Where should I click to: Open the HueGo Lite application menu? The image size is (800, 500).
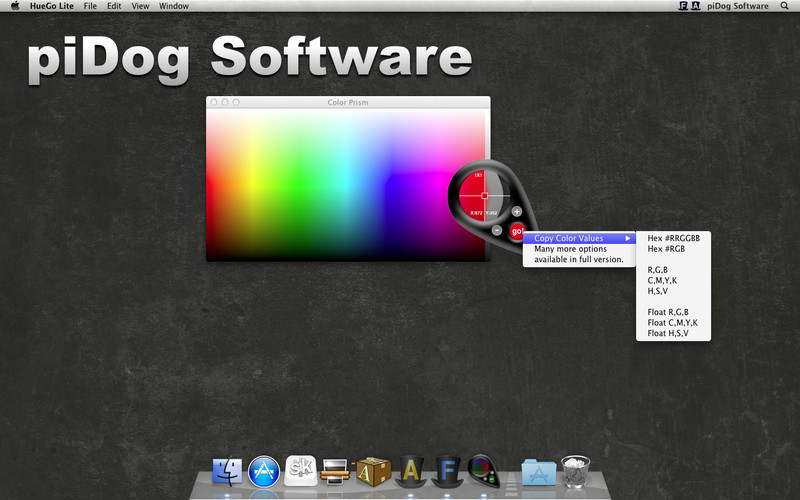[52, 6]
